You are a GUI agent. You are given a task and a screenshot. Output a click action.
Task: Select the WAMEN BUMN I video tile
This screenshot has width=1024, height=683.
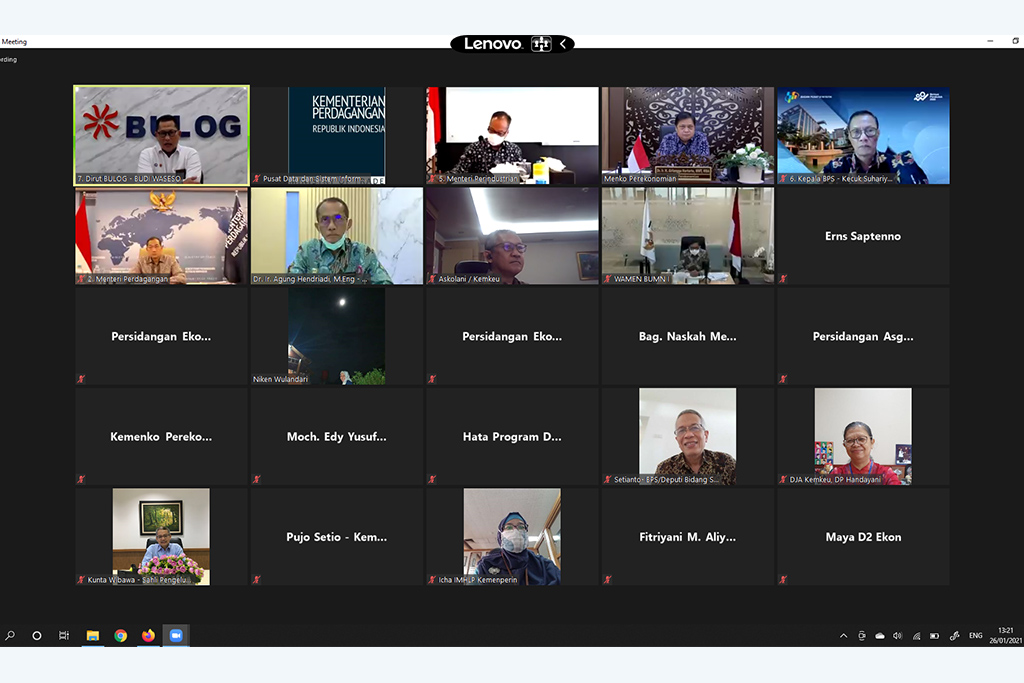pos(688,236)
